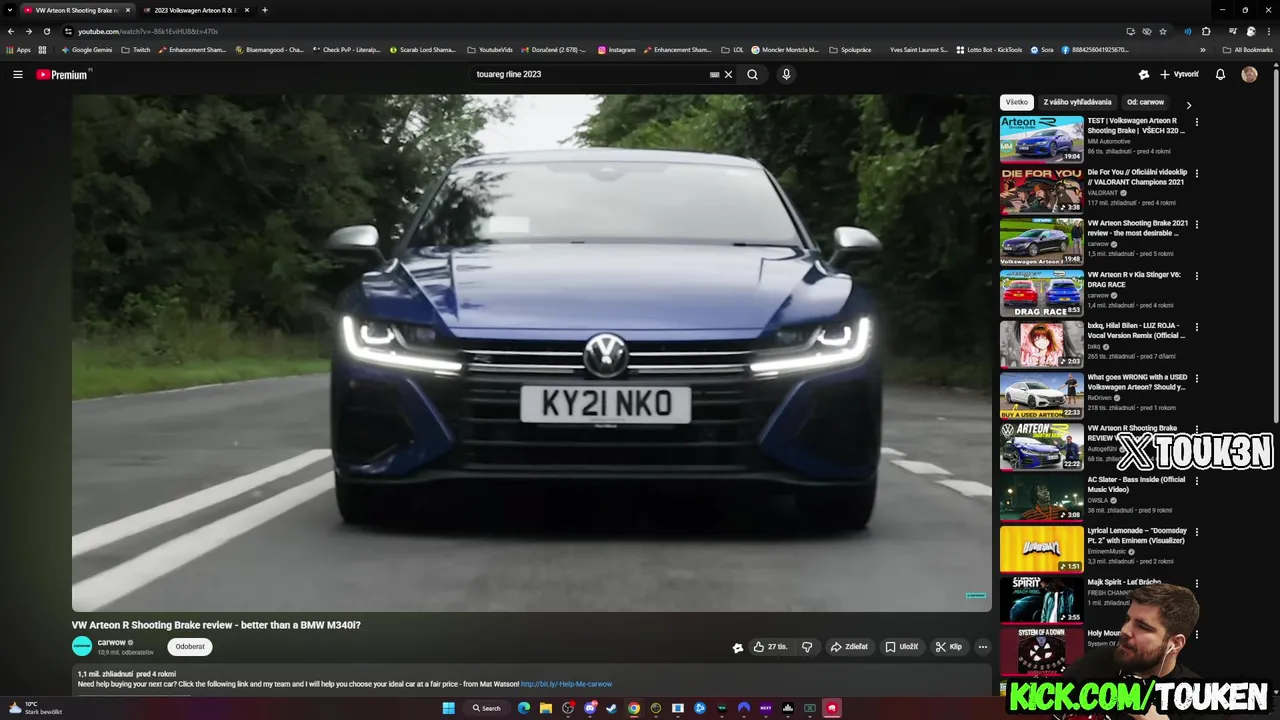Open the weather widget showing 10°C
The height and width of the screenshot is (720, 1280).
35,708
